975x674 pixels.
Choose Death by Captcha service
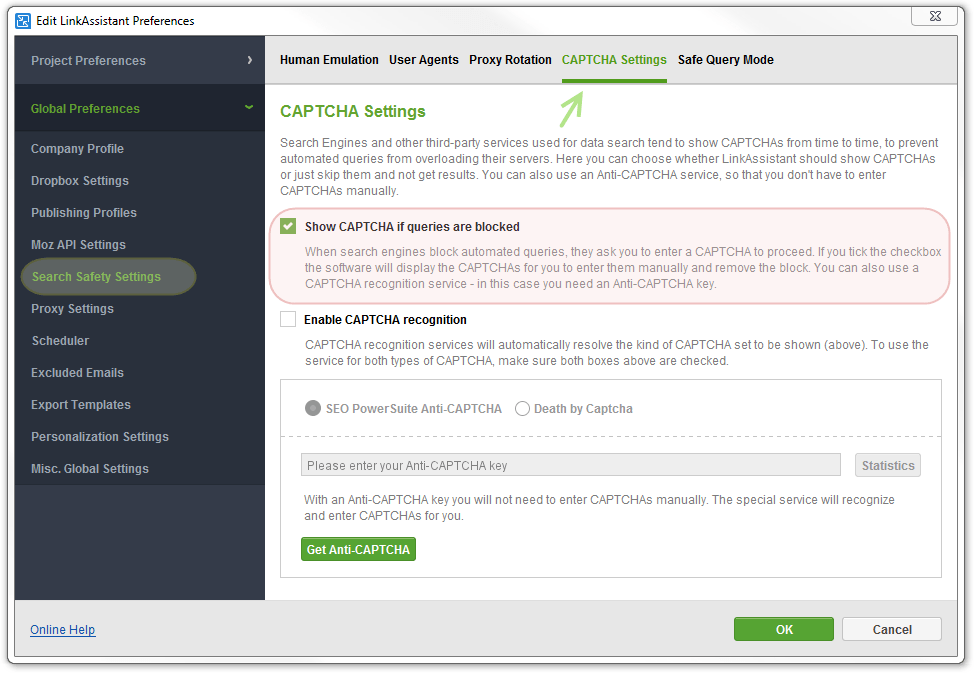click(x=523, y=409)
